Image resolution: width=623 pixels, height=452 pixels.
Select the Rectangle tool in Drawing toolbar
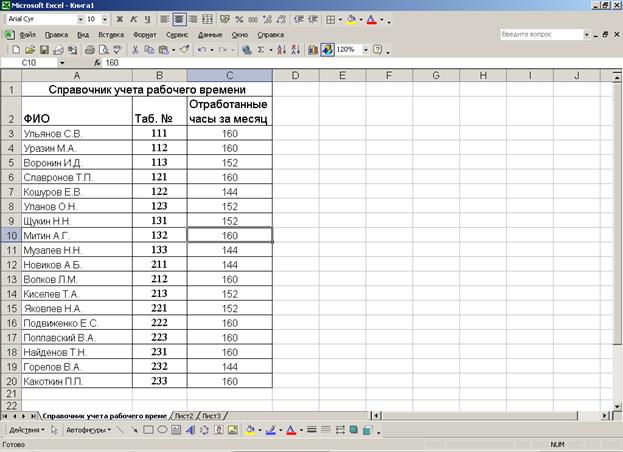148,430
